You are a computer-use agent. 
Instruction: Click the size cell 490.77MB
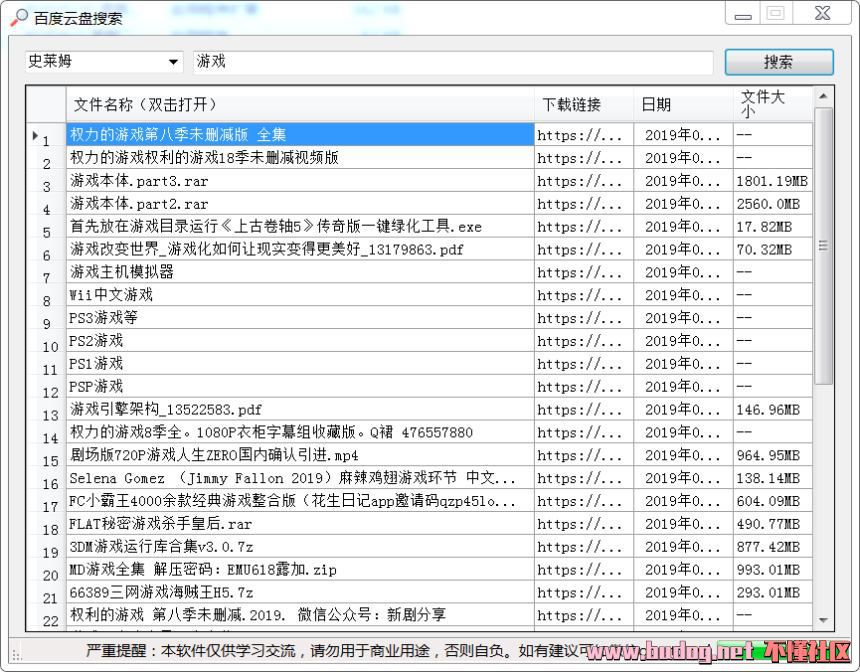click(772, 523)
